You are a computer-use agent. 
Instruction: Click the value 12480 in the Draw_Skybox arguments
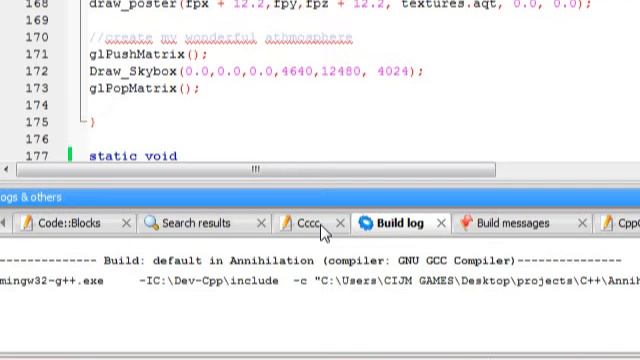point(341,71)
